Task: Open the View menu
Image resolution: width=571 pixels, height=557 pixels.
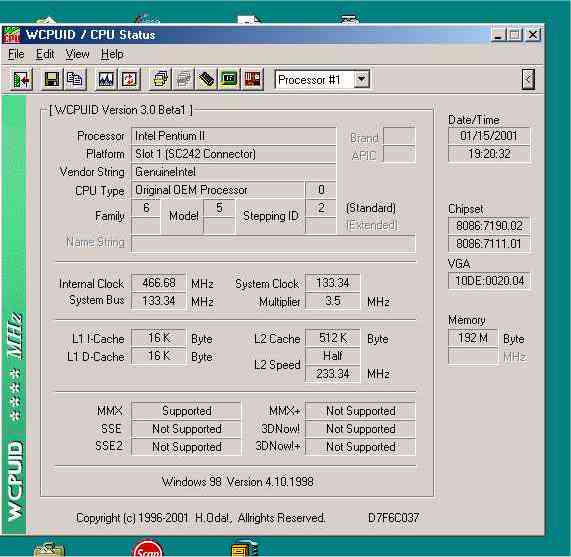Action: click(77, 54)
